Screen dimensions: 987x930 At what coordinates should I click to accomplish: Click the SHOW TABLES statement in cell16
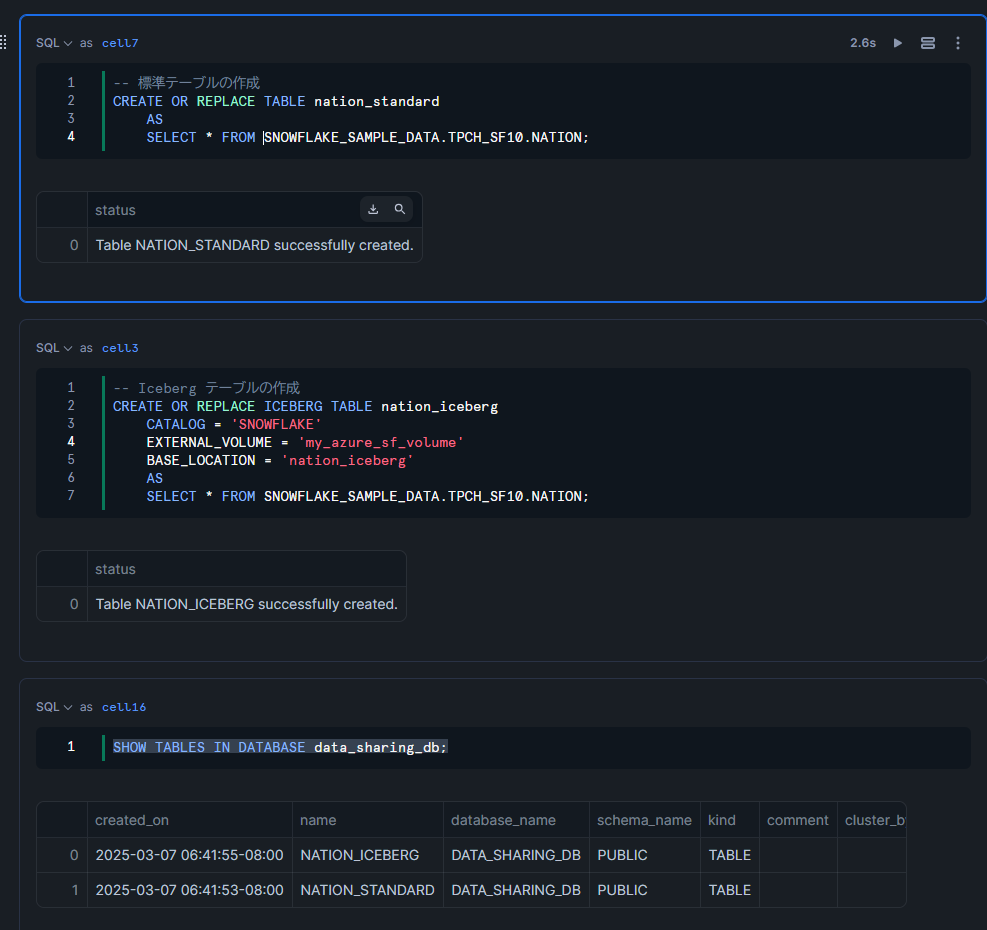click(280, 747)
